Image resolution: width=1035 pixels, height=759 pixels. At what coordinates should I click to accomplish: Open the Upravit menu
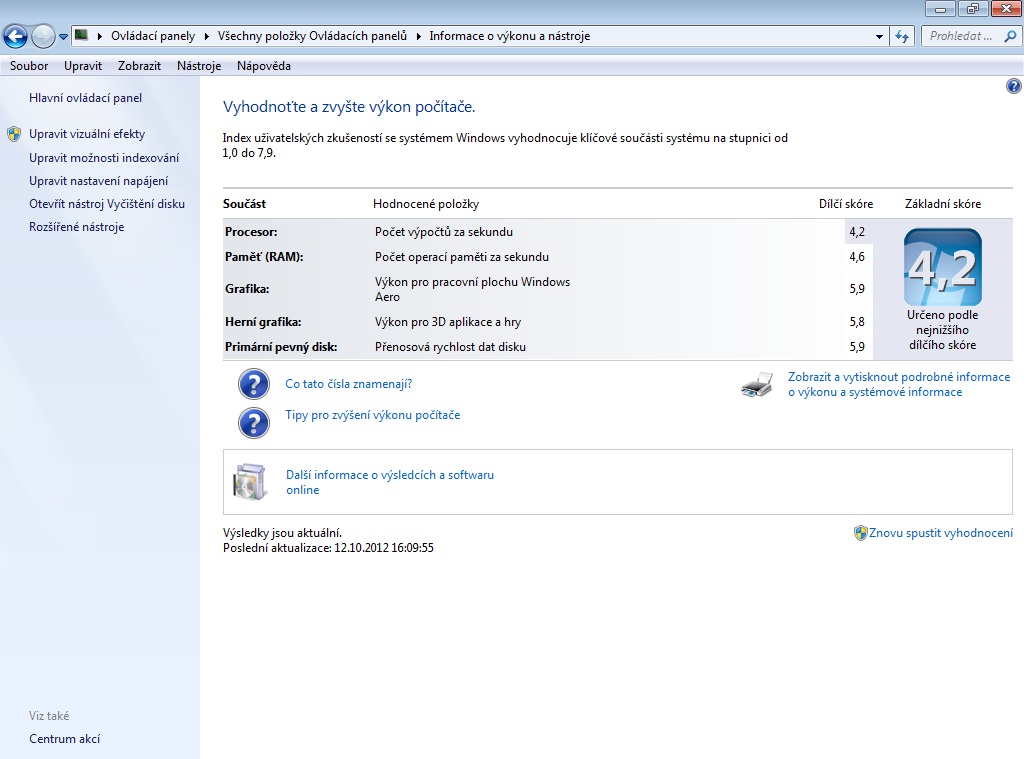tap(83, 66)
